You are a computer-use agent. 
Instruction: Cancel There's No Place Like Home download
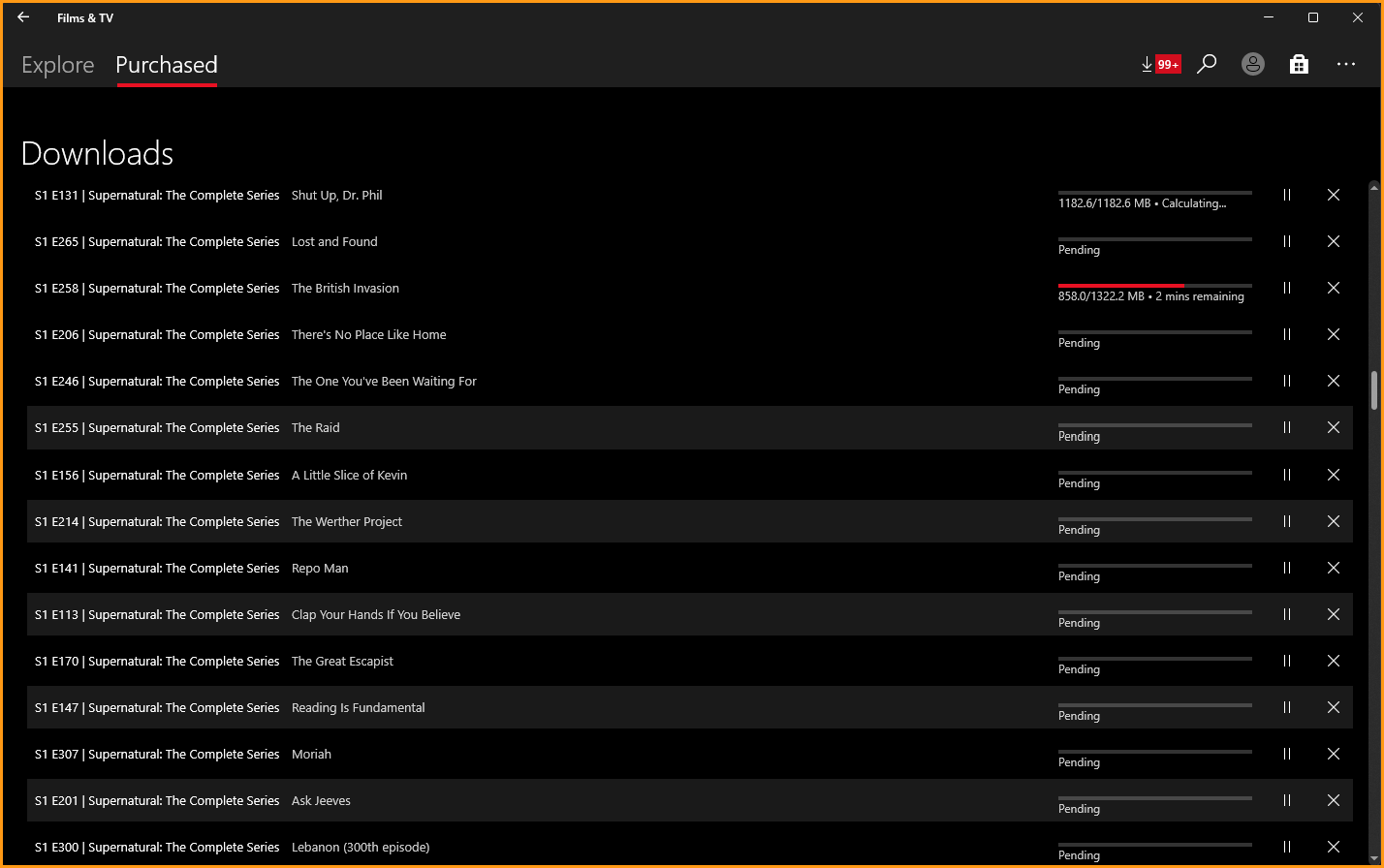(x=1334, y=334)
